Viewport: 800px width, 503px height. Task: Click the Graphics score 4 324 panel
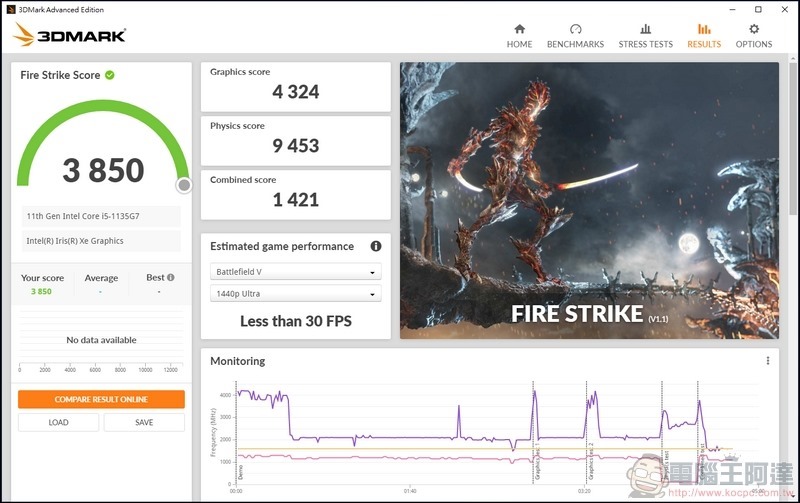pyautogui.click(x=295, y=86)
